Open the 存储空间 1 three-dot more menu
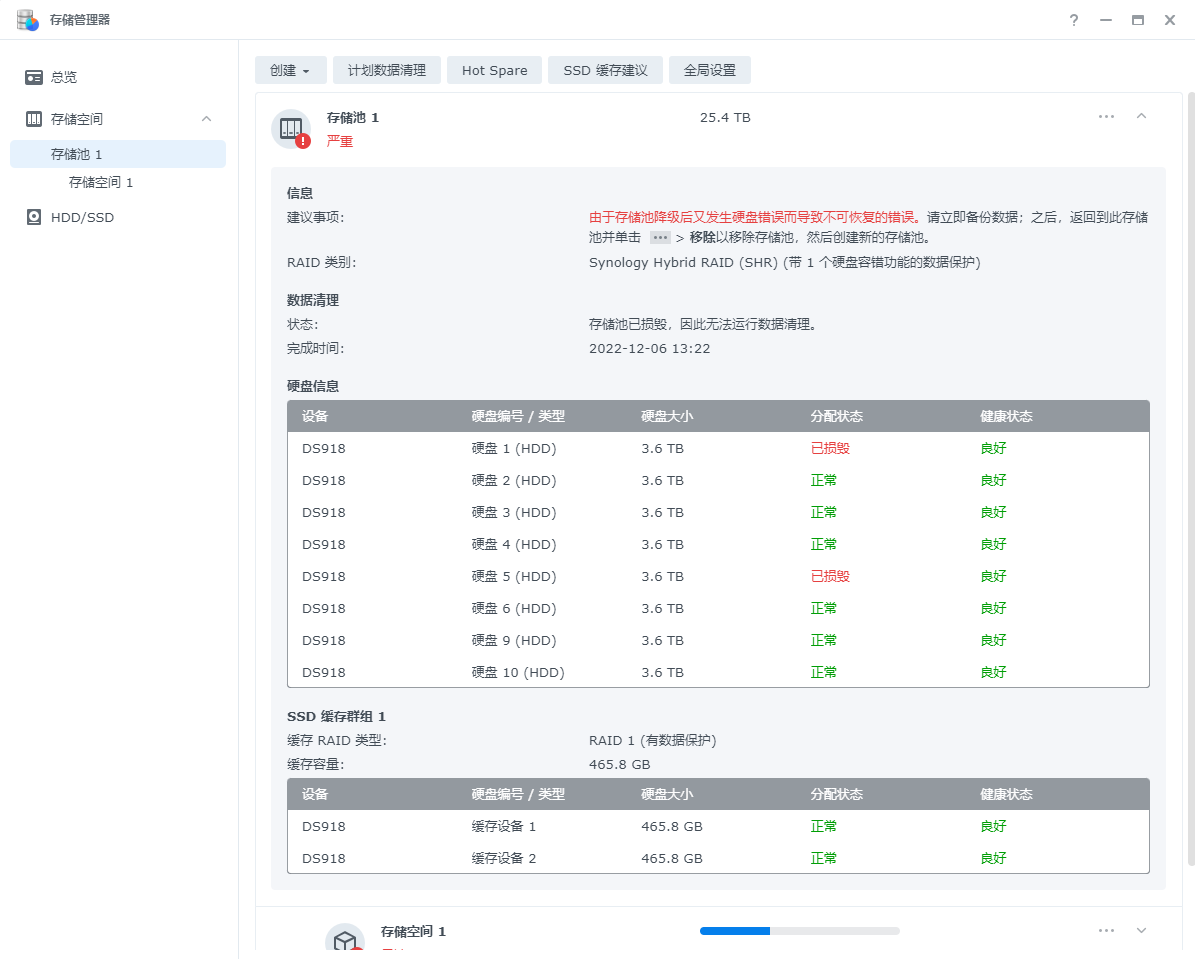The height and width of the screenshot is (959, 1195). click(x=1106, y=931)
